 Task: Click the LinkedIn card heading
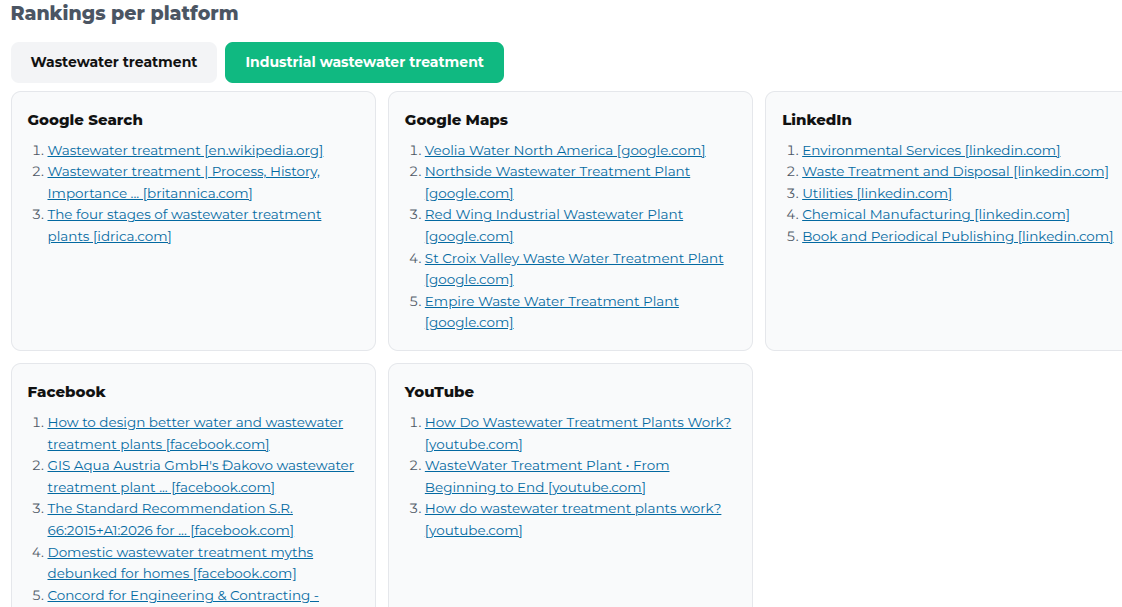point(816,120)
